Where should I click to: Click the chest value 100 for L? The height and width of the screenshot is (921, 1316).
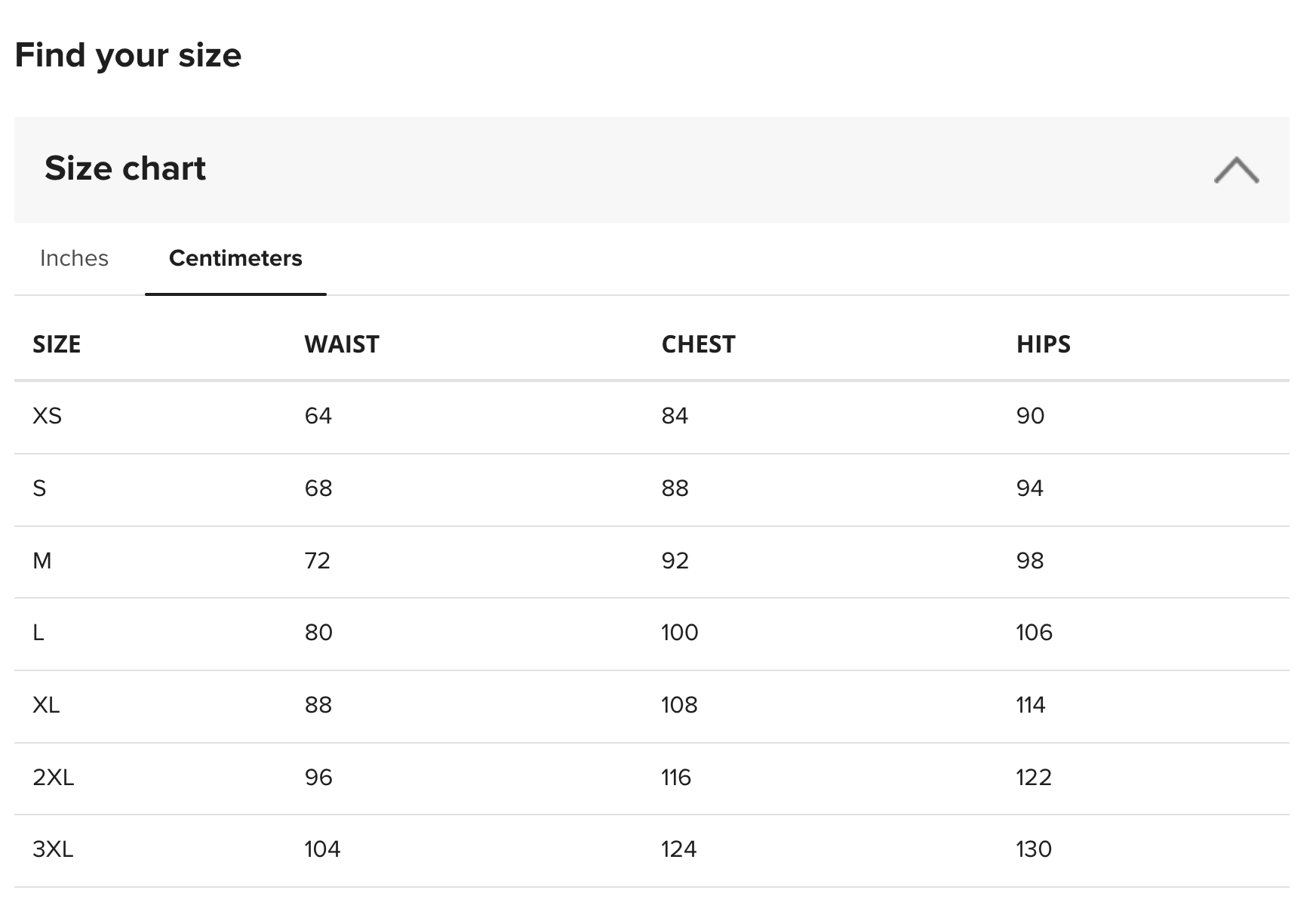pos(679,633)
